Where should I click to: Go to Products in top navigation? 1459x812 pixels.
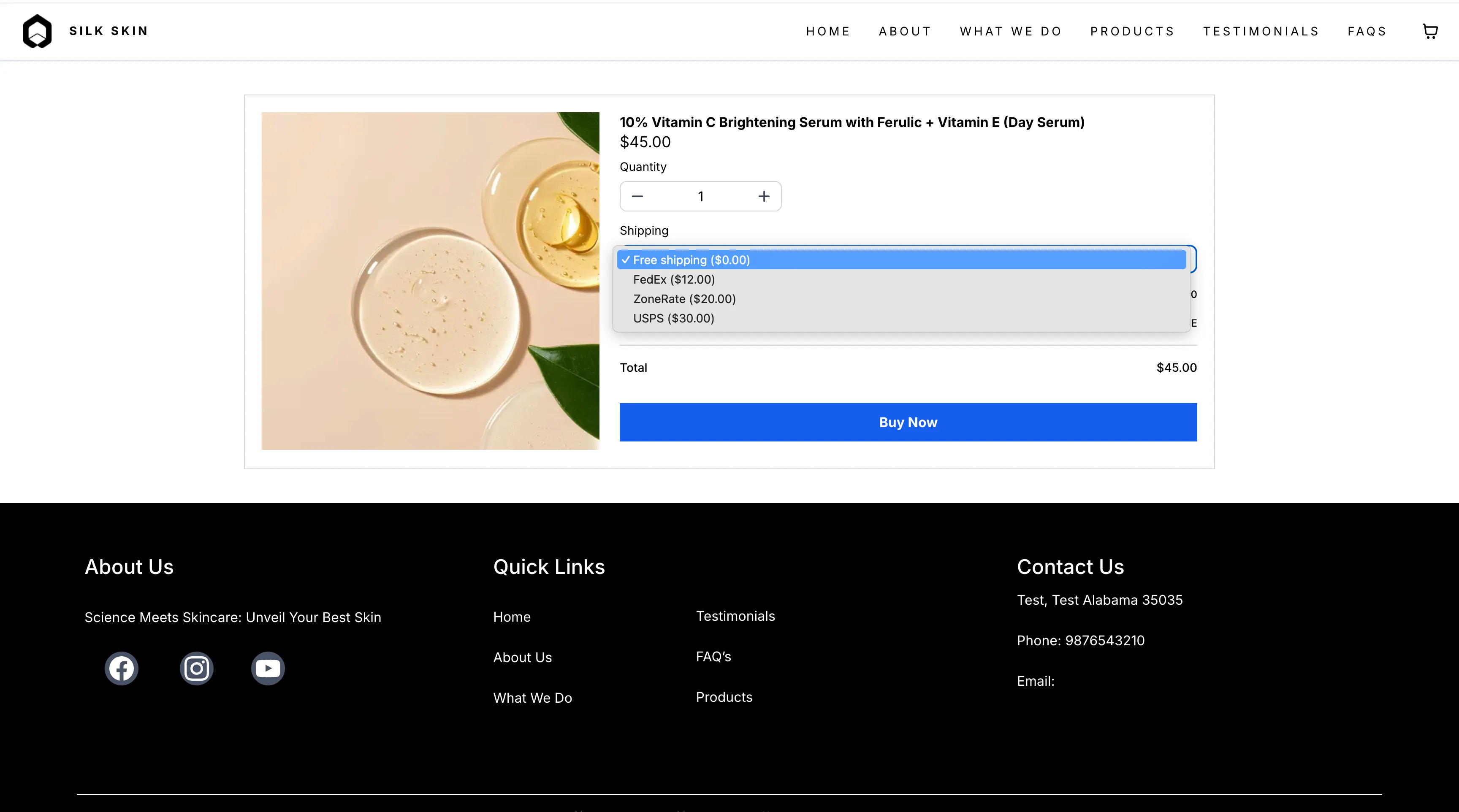(x=1132, y=31)
